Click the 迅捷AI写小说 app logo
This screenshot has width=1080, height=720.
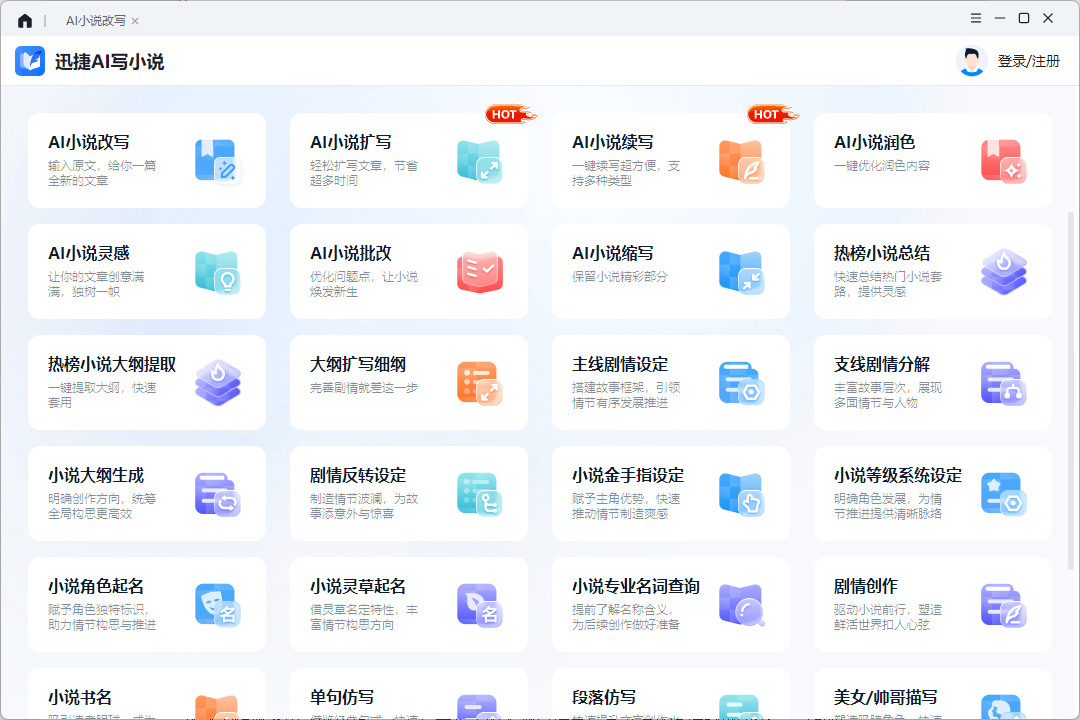[30, 61]
